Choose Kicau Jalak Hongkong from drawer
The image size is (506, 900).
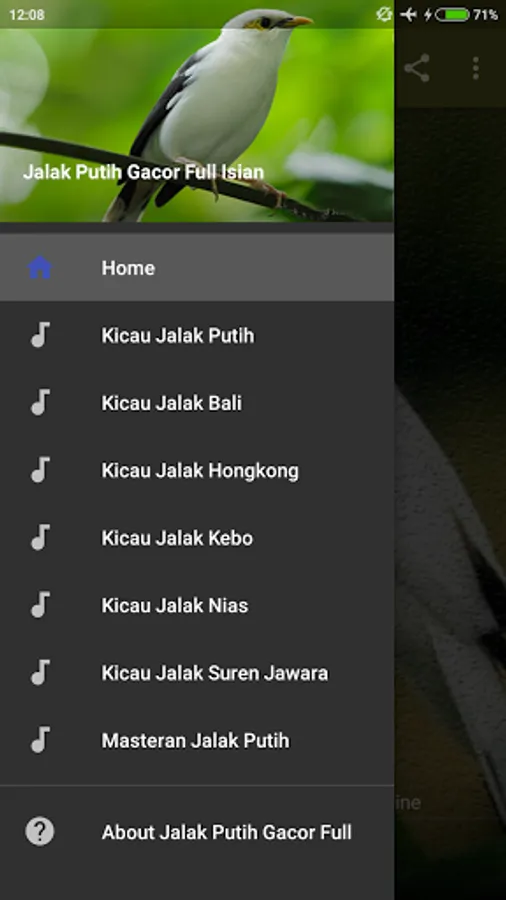pyautogui.click(x=197, y=471)
